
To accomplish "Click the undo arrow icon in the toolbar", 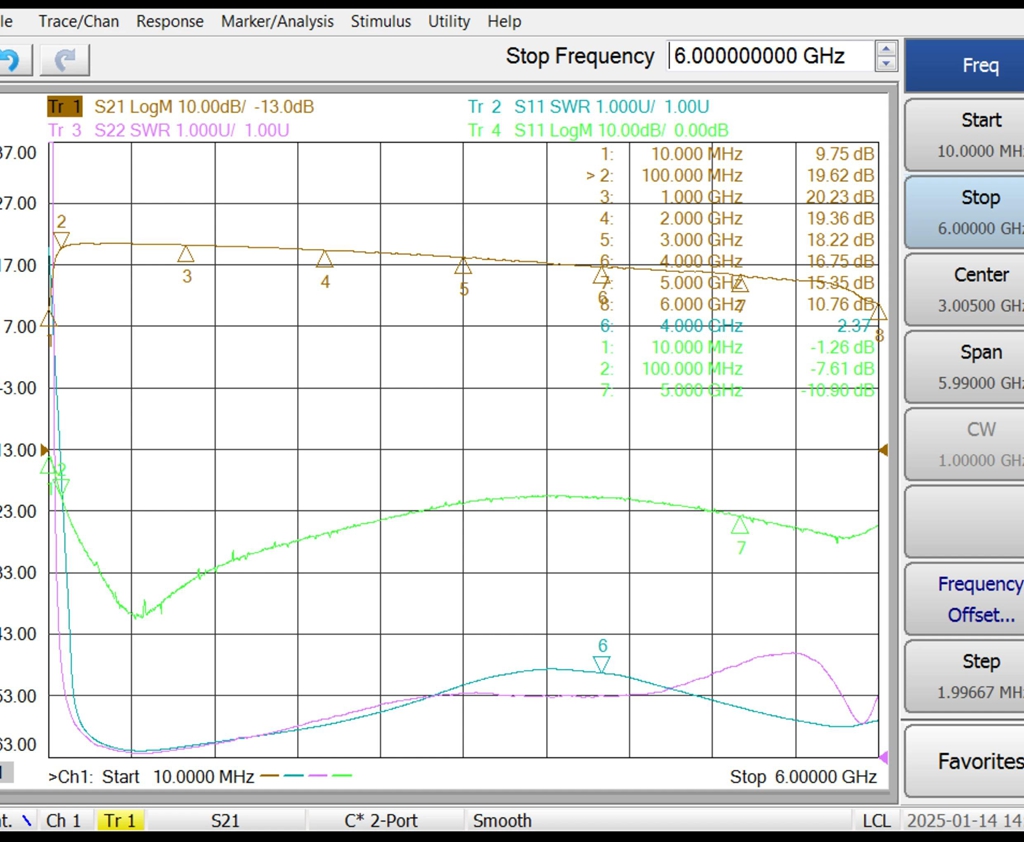I will click(12, 60).
